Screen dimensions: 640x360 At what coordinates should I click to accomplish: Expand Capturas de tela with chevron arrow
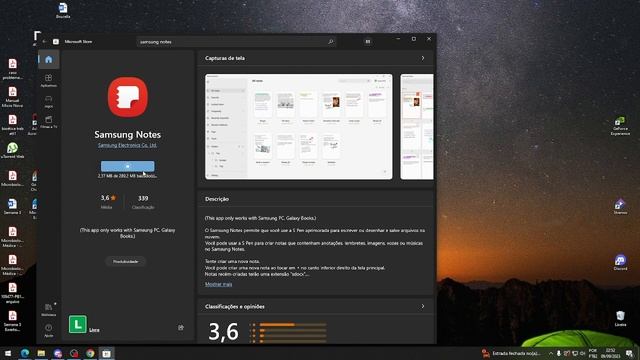click(x=423, y=58)
